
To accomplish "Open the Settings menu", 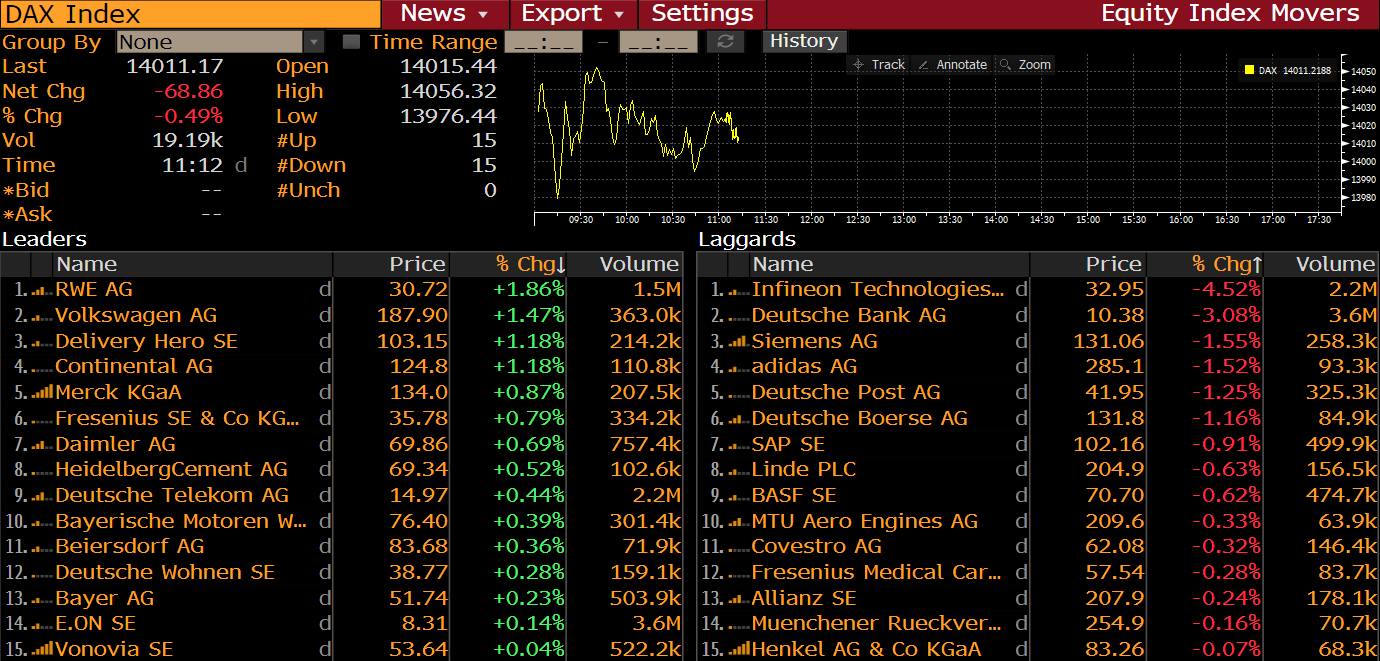I will point(702,14).
